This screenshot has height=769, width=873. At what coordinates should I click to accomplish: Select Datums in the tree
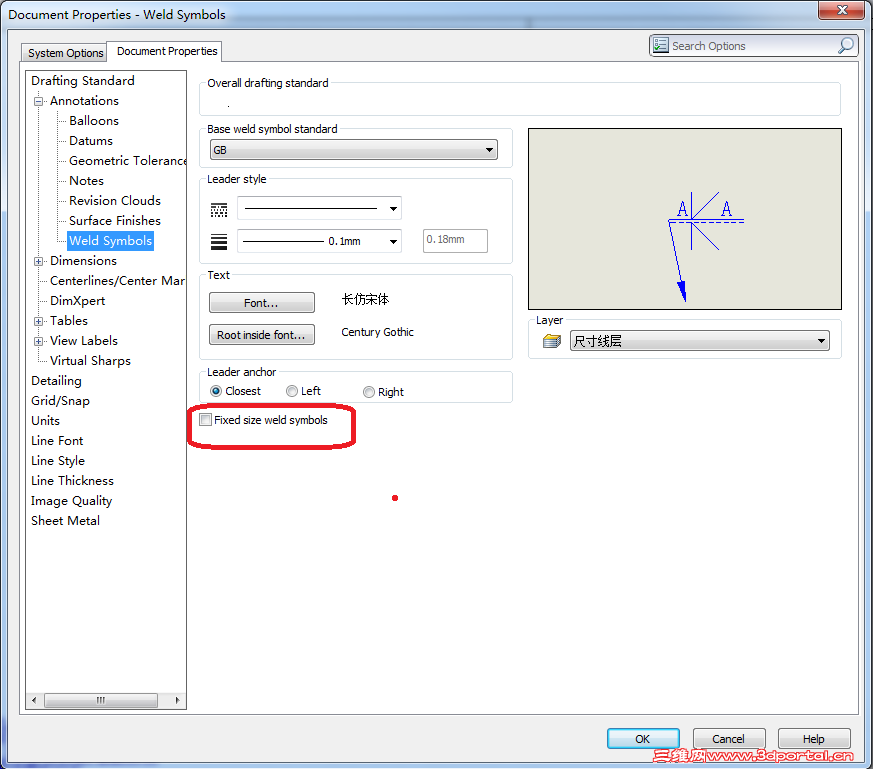tap(91, 141)
